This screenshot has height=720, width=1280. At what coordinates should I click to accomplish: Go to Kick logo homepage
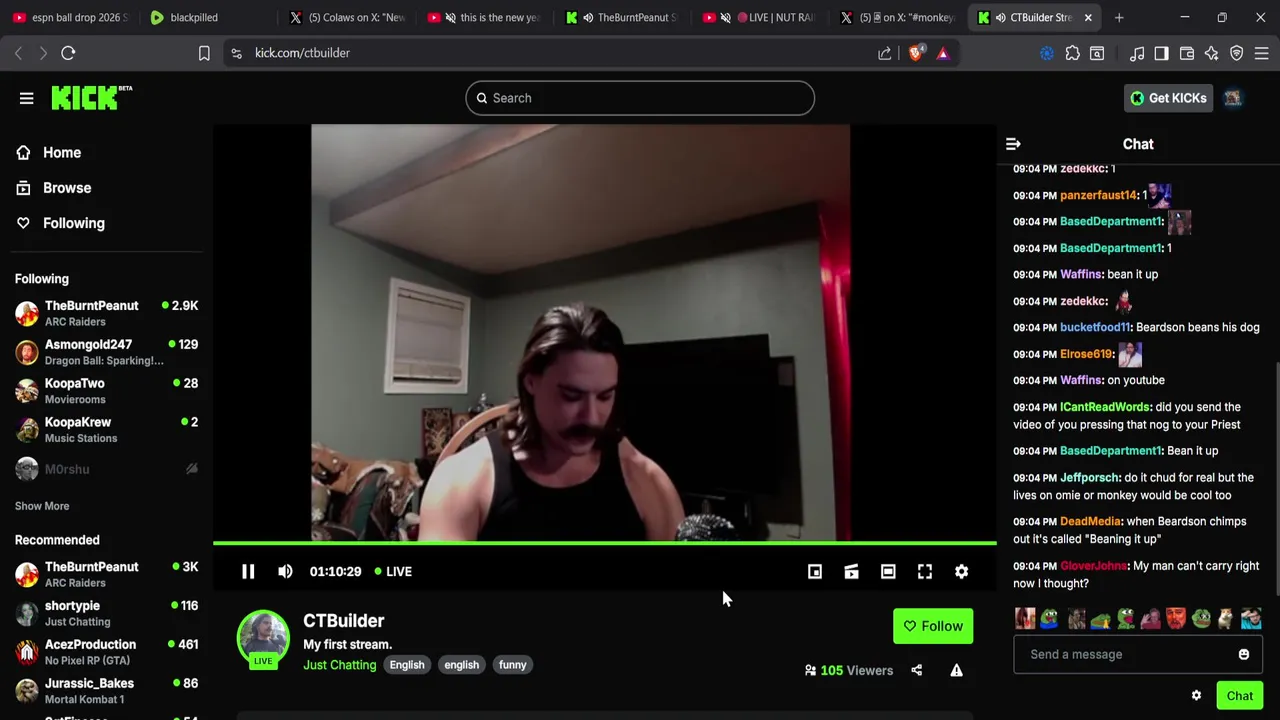tap(91, 97)
